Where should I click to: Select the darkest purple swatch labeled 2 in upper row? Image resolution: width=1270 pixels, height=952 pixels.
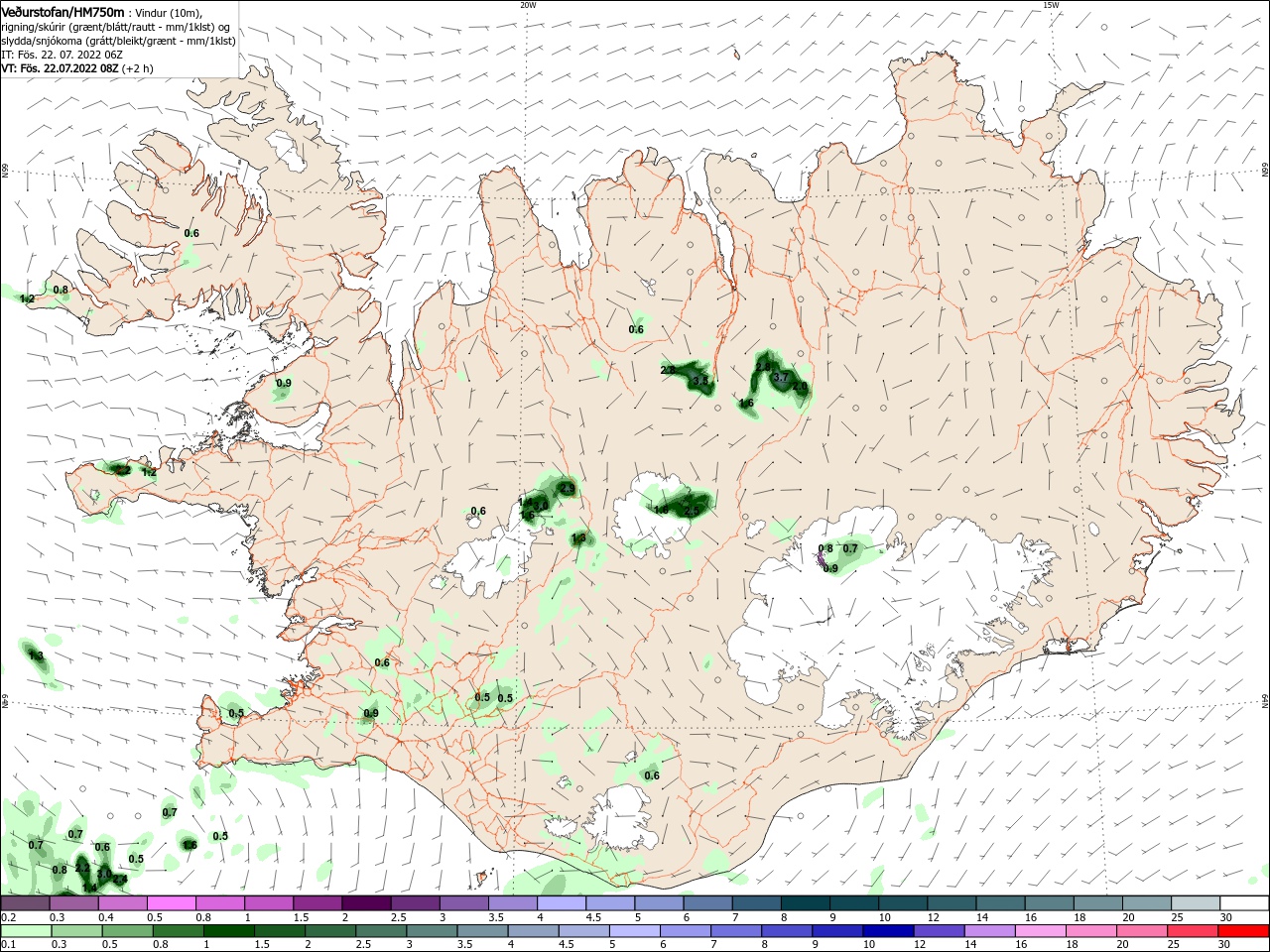click(x=366, y=903)
